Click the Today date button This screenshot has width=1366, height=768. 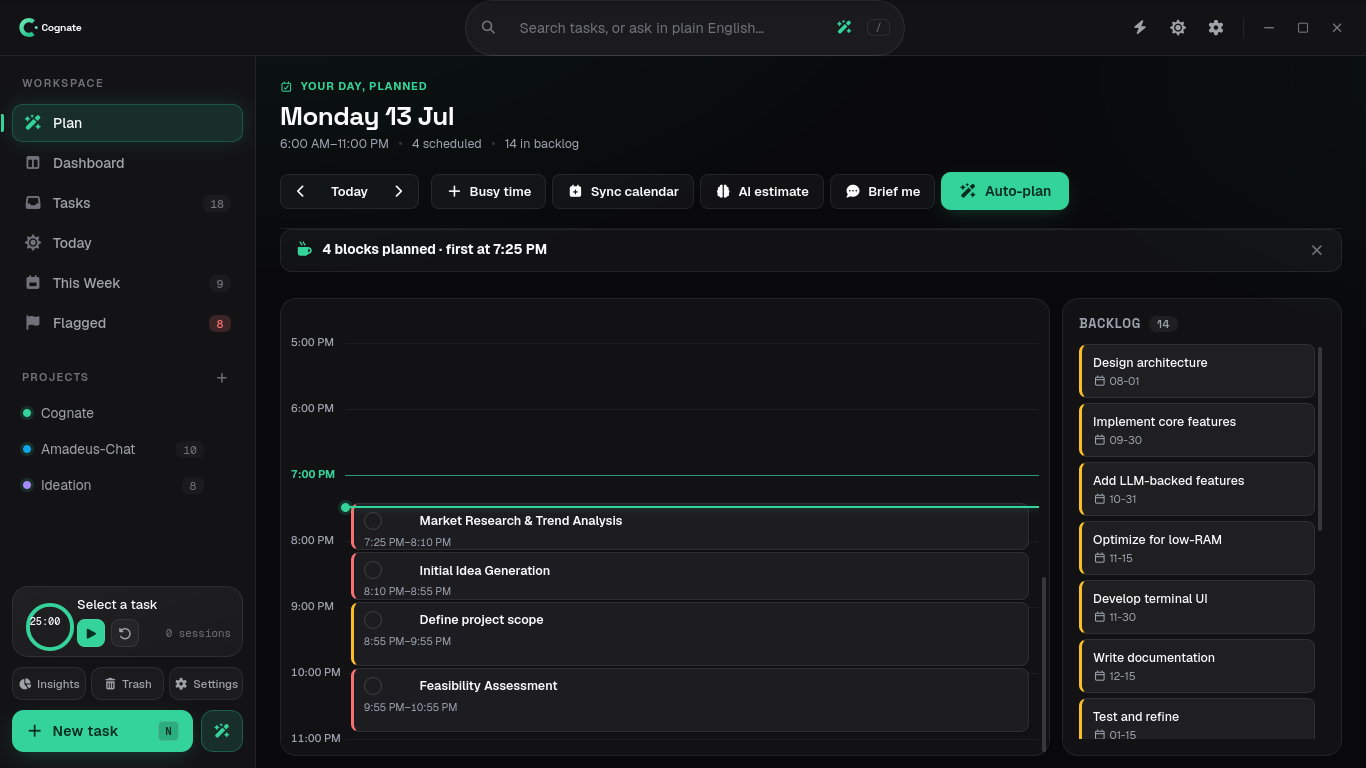click(x=349, y=191)
